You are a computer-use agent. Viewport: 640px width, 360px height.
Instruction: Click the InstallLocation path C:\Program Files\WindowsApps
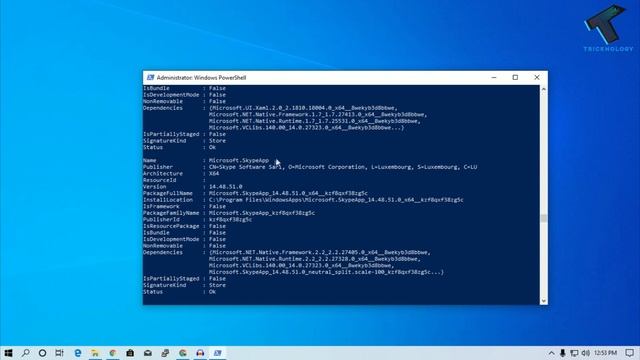click(336, 200)
